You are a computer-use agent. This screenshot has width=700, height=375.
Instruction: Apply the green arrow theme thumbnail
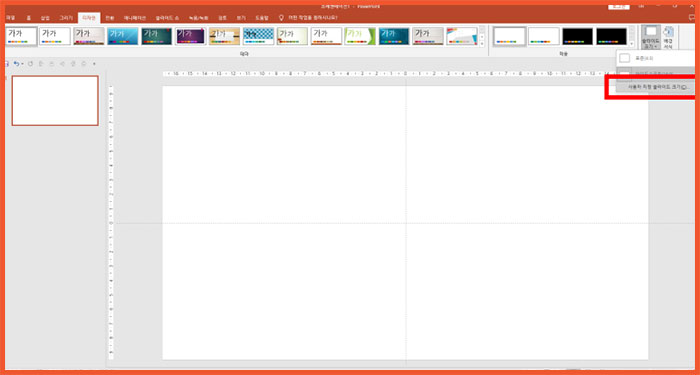click(x=360, y=36)
